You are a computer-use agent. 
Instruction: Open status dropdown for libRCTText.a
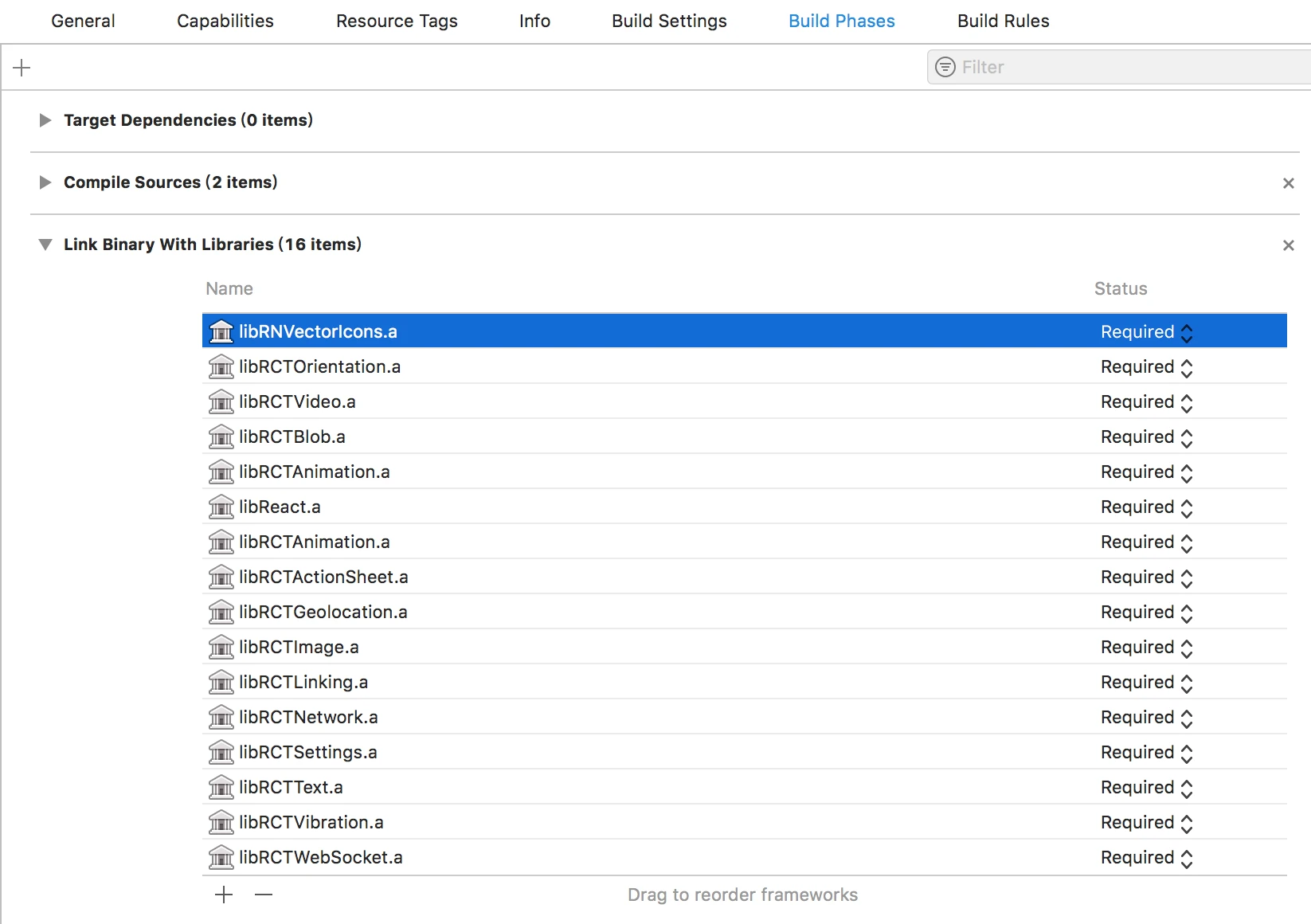click(1146, 788)
